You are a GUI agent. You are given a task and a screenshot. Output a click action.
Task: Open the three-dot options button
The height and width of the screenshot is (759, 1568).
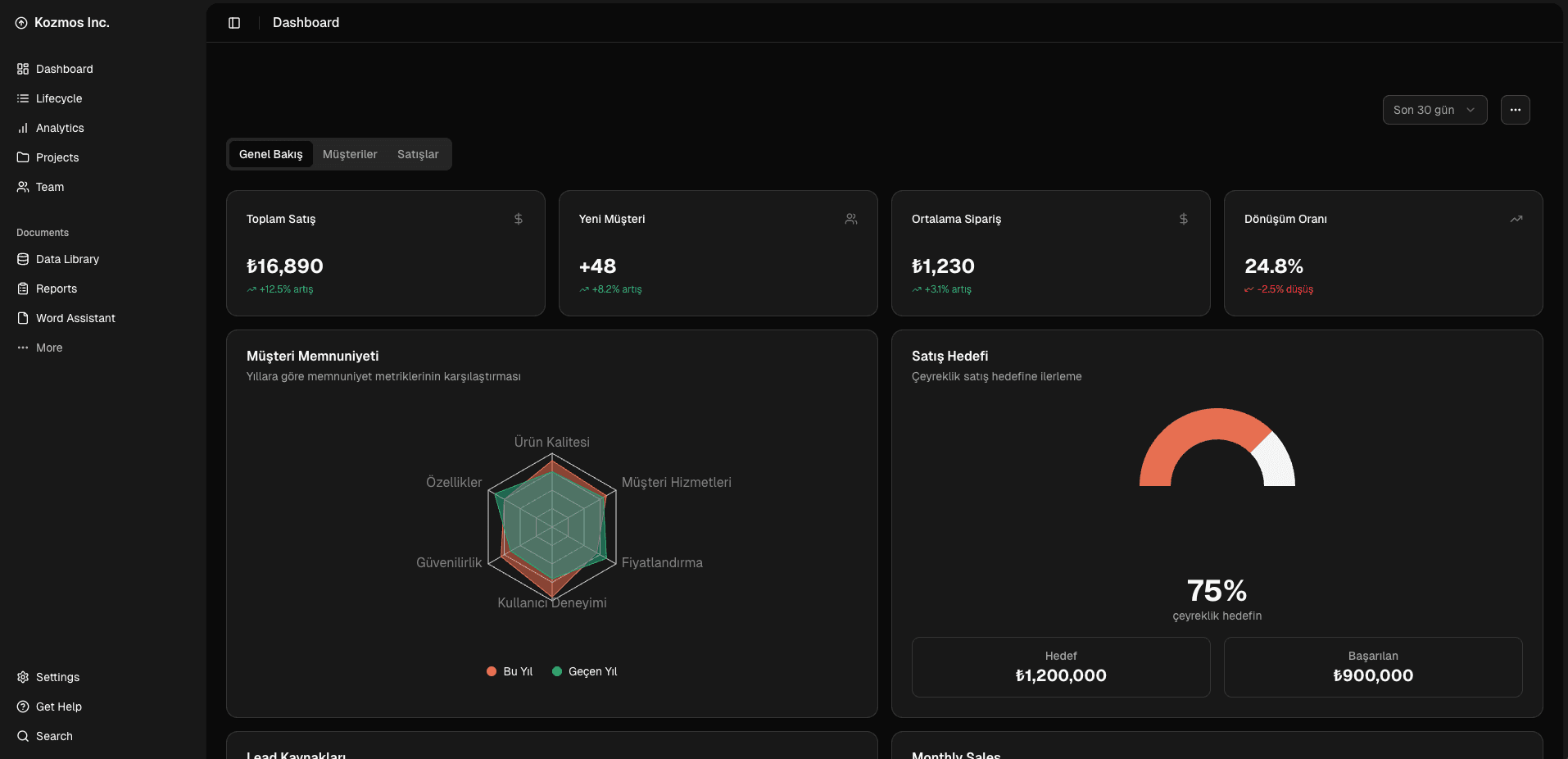tap(1516, 110)
